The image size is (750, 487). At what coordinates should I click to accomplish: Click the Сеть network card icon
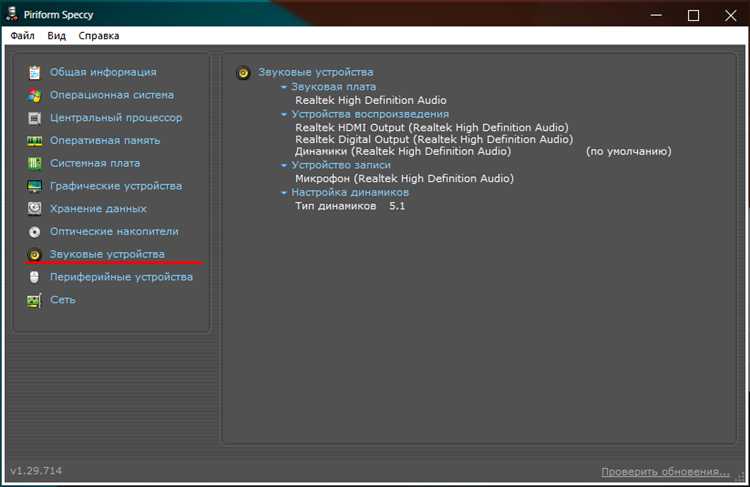point(34,300)
